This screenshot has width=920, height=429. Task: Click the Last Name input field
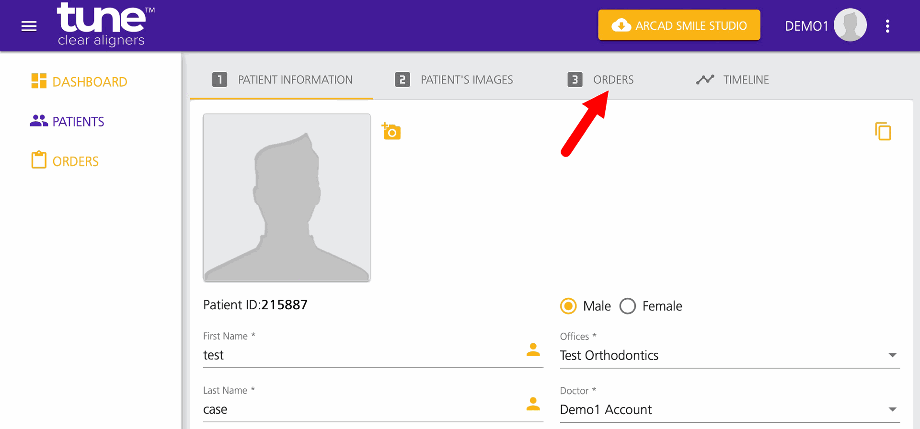click(373, 409)
